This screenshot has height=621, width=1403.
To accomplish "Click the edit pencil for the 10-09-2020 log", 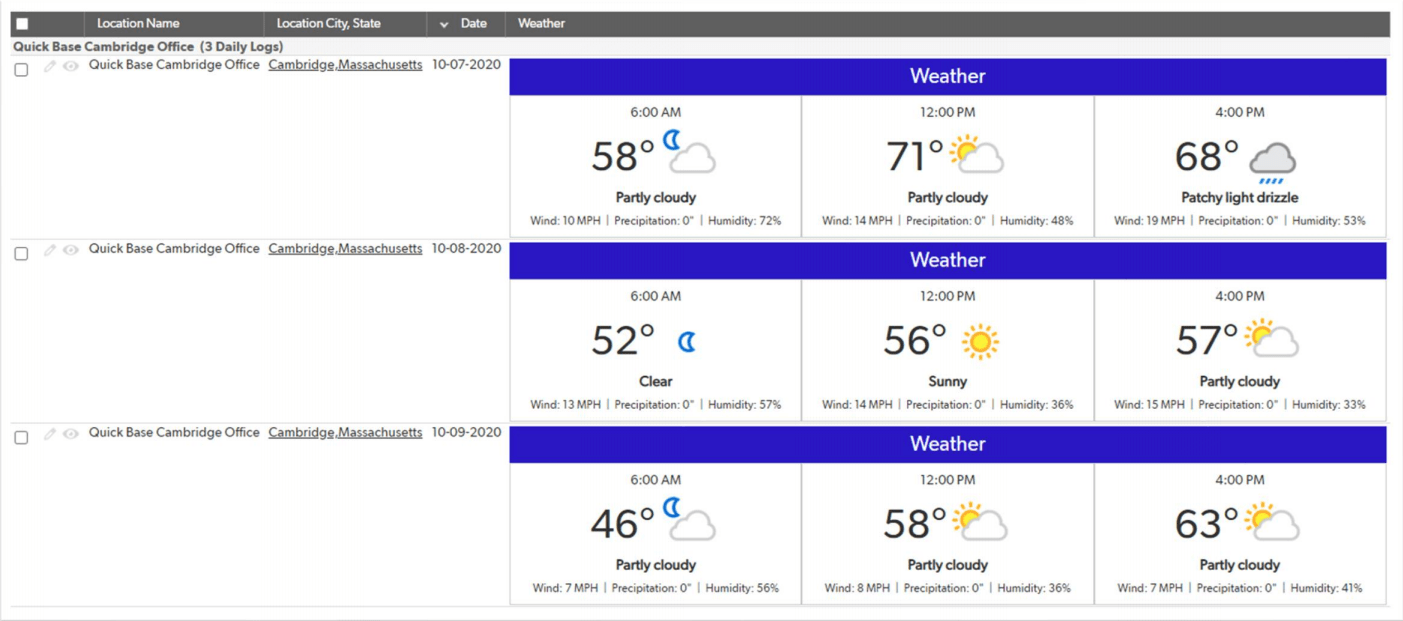I will 50,432.
